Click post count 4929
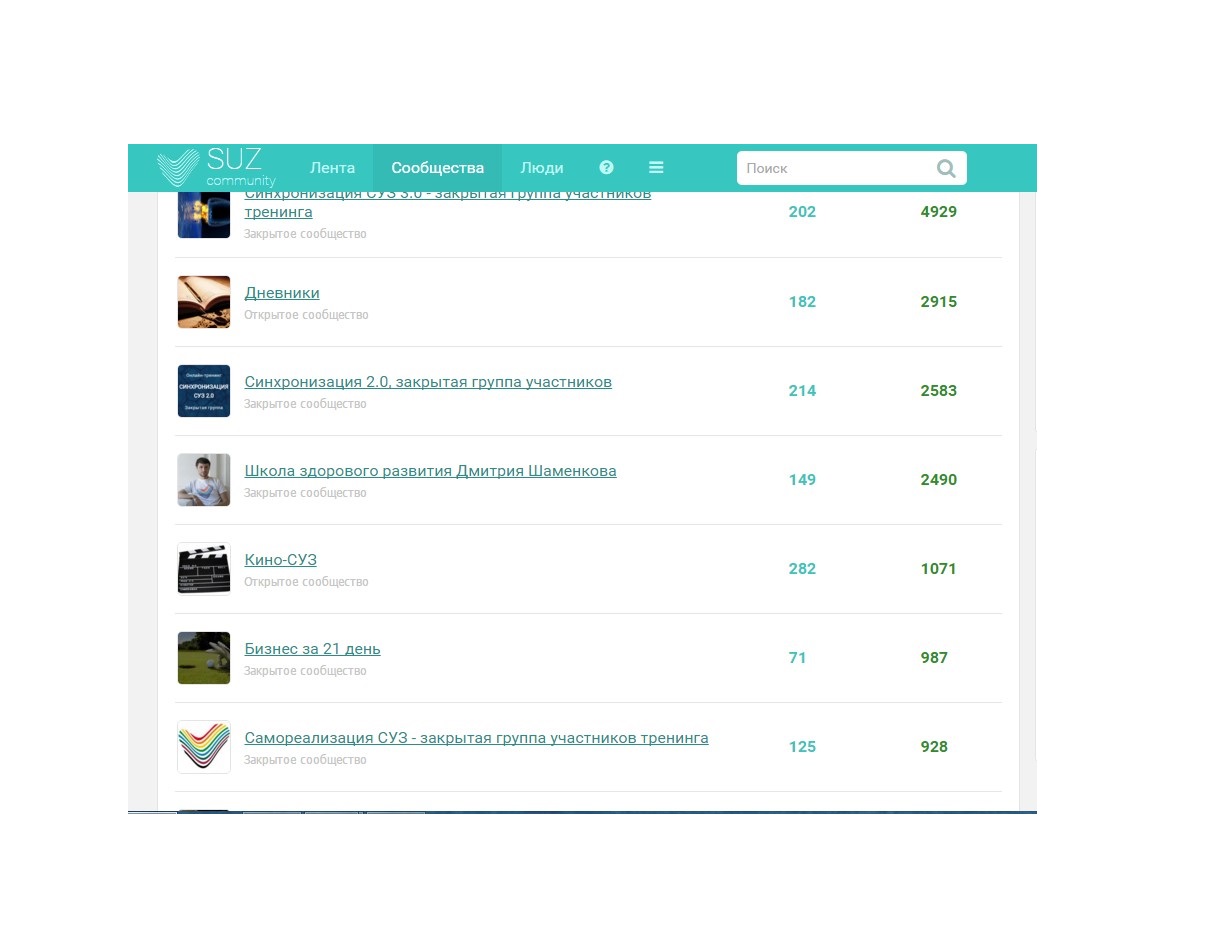The height and width of the screenshot is (952, 1220). click(x=939, y=212)
